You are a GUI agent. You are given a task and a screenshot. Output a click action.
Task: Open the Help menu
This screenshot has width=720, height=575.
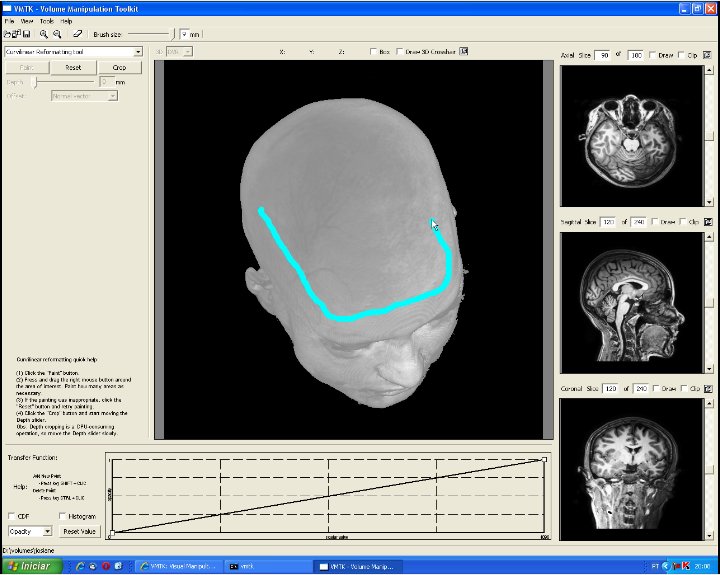67,21
